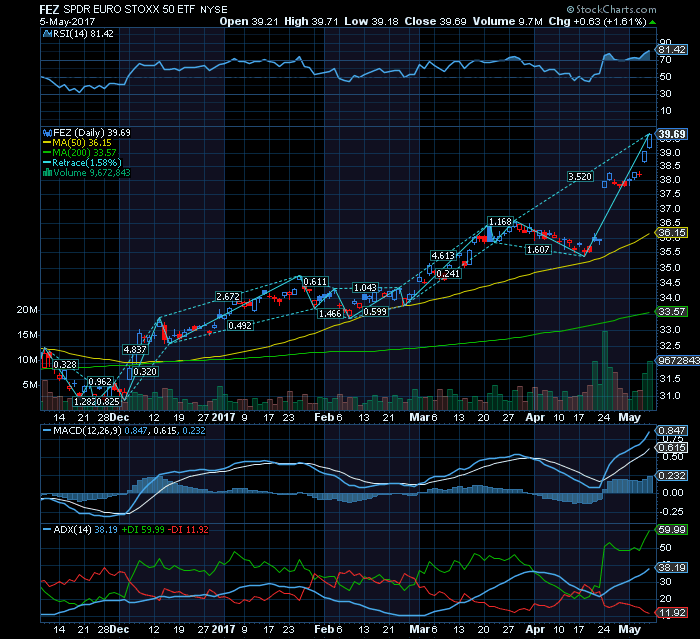The image size is (700, 639).
Task: Click the 38.19 blue ADX axis tag
Action: pyautogui.click(x=672, y=568)
